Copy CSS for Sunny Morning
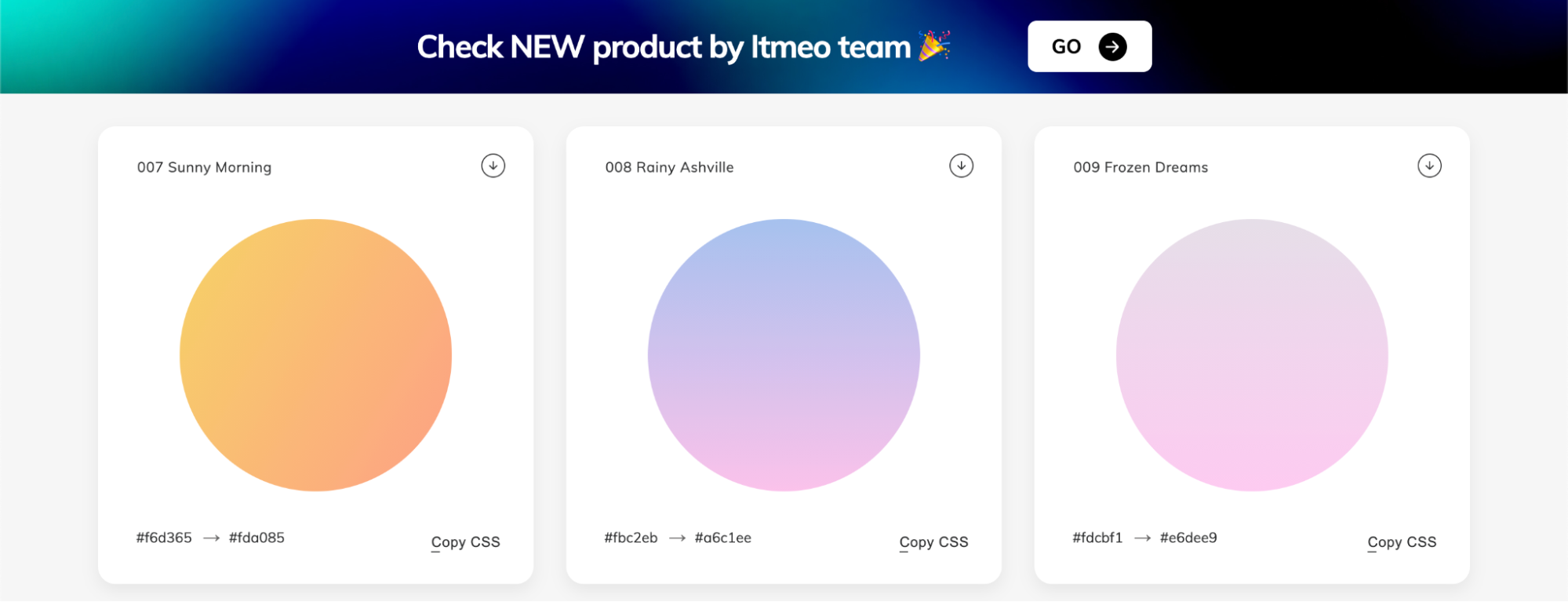The image size is (1568, 602). (x=465, y=542)
